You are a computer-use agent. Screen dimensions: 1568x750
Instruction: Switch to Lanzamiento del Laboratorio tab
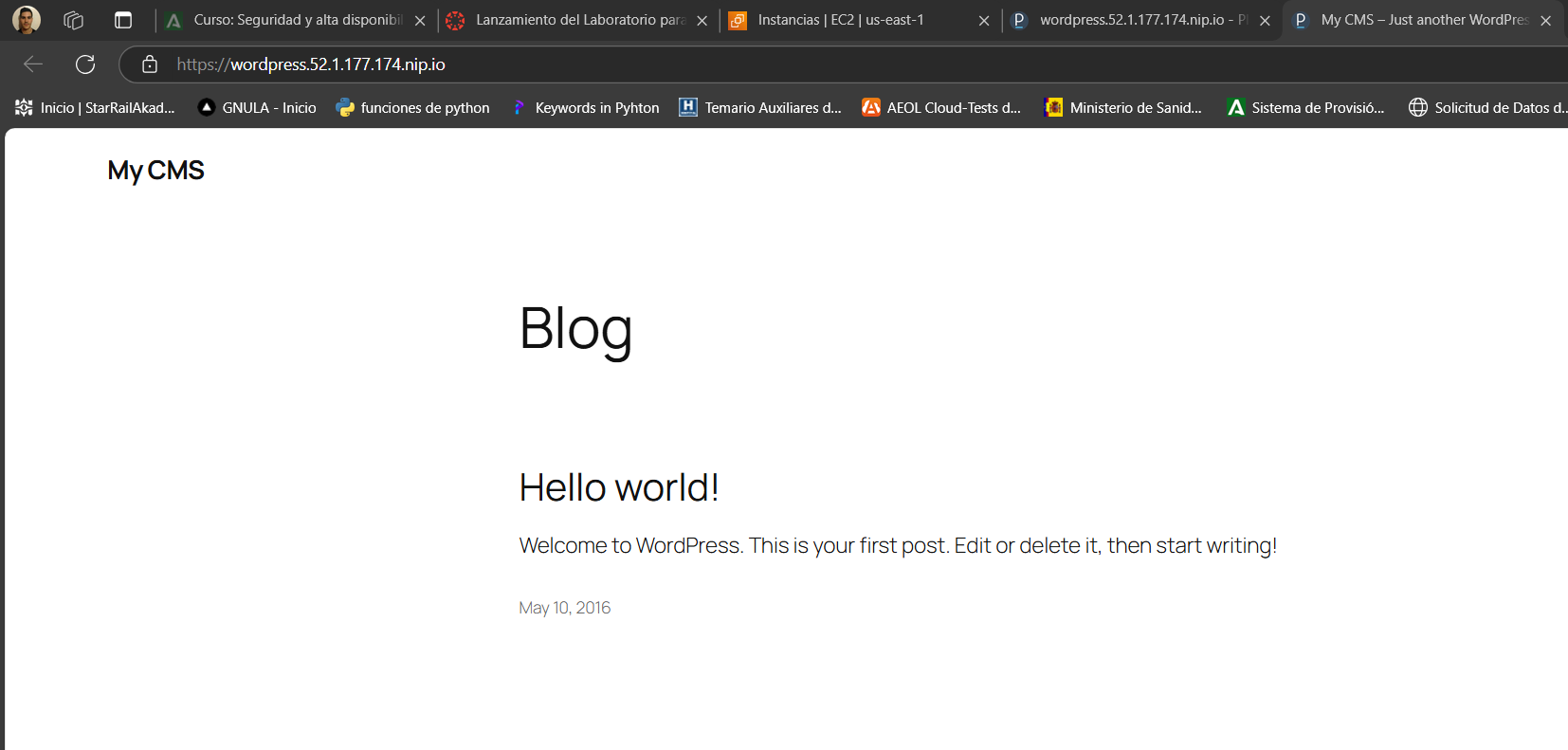(569, 20)
